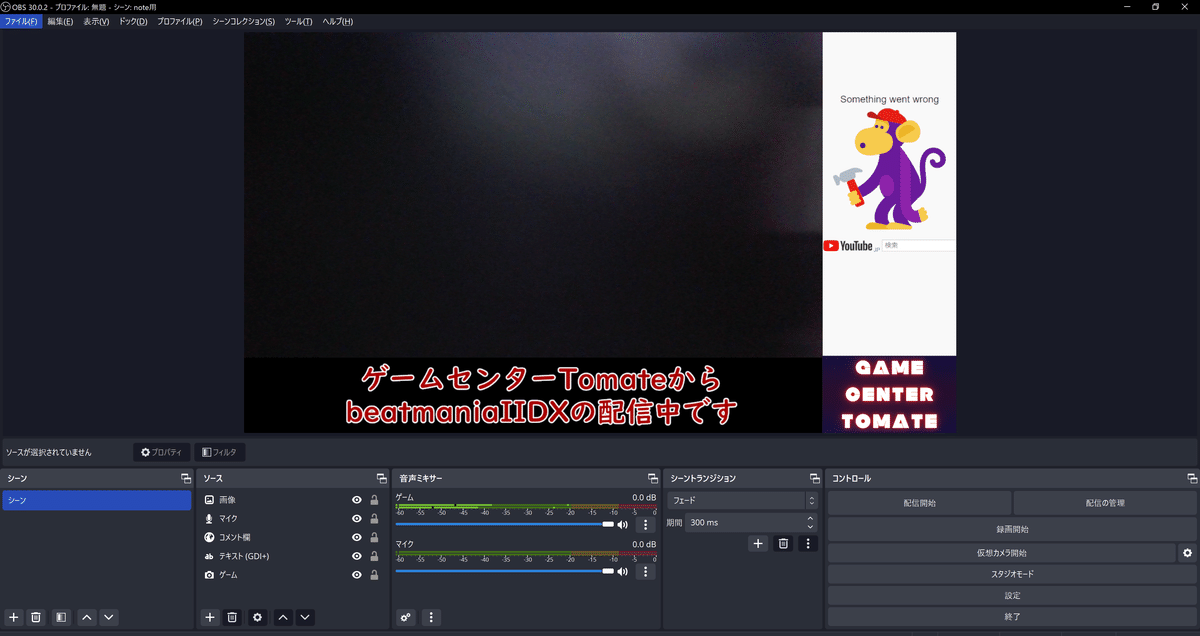Move source down in the Sources panel
This screenshot has width=1200, height=636.
[x=305, y=617]
